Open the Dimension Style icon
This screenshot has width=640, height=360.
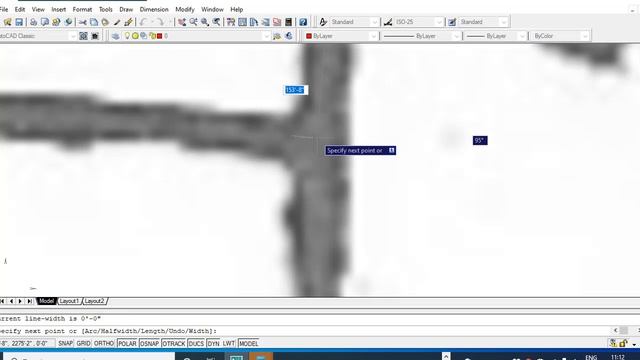pyautogui.click(x=388, y=22)
